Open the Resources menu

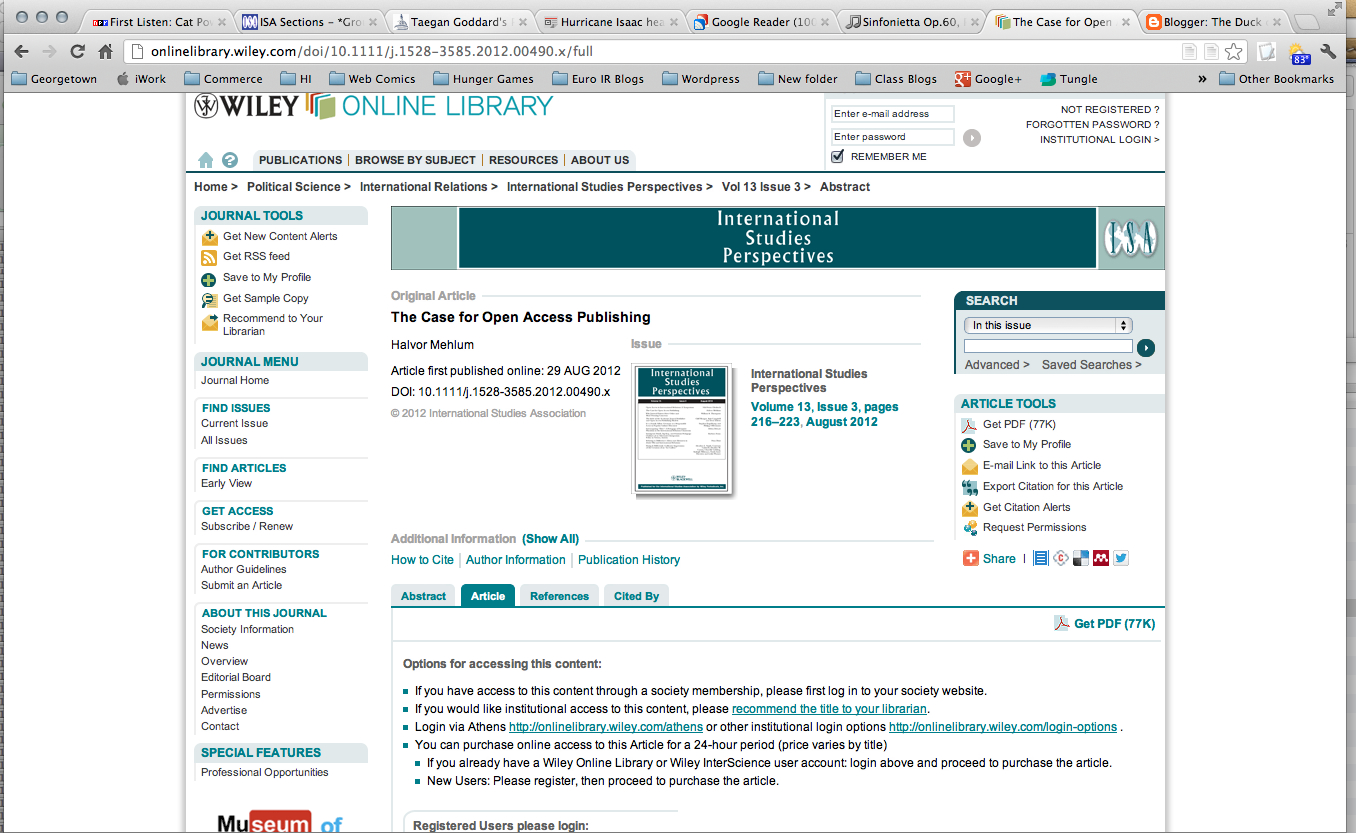(523, 160)
